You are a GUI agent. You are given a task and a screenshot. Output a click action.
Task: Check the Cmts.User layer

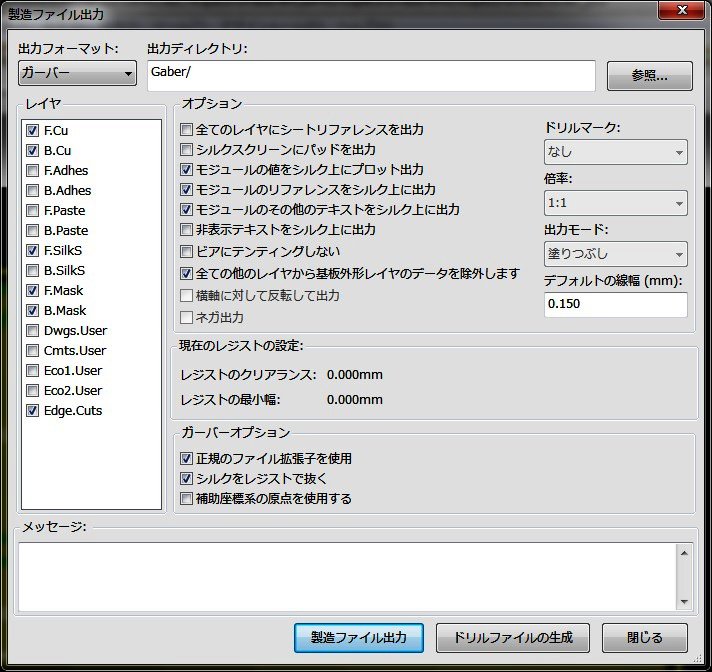coord(32,351)
